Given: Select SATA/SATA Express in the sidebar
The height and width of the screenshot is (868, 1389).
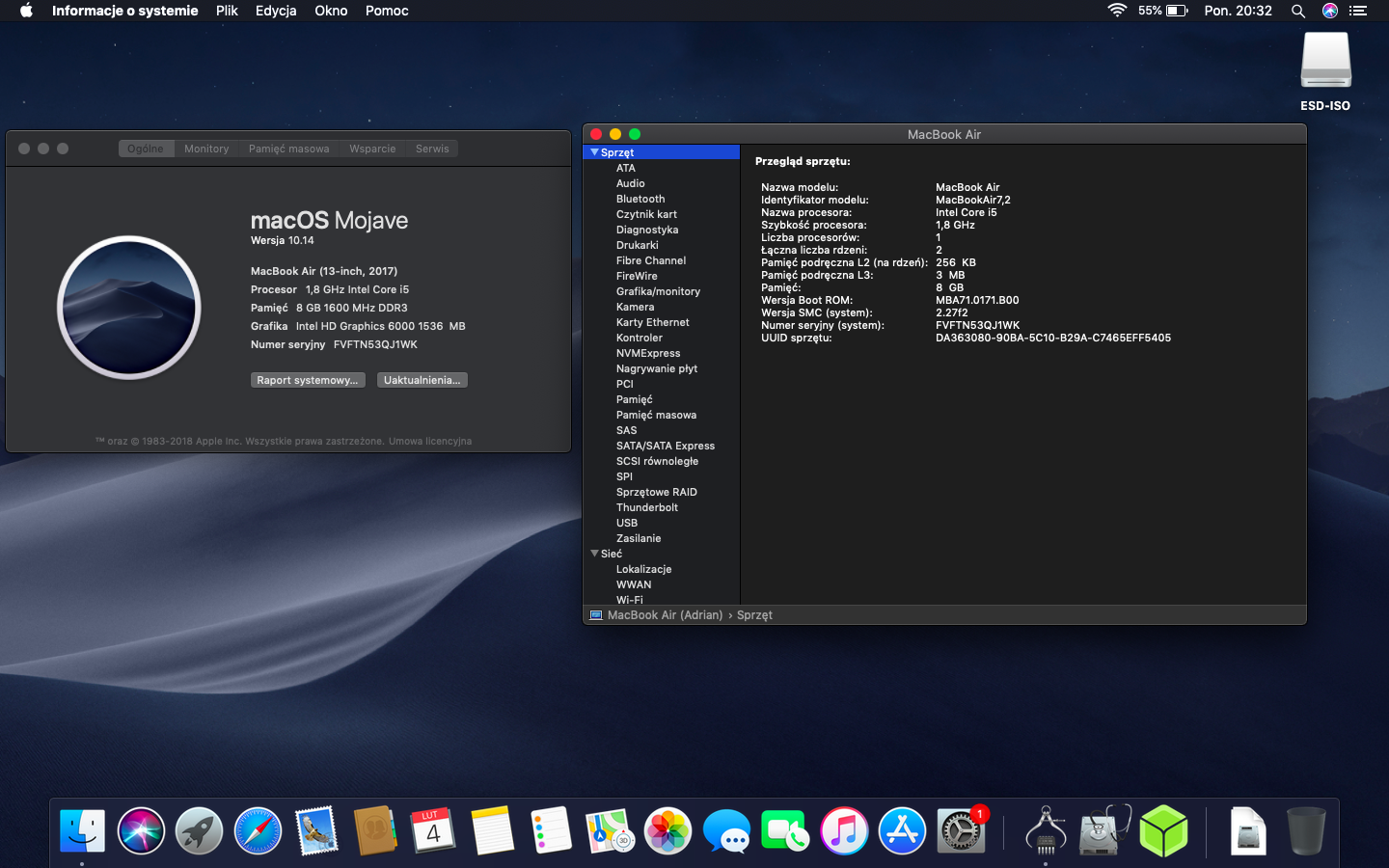Looking at the screenshot, I should [666, 446].
